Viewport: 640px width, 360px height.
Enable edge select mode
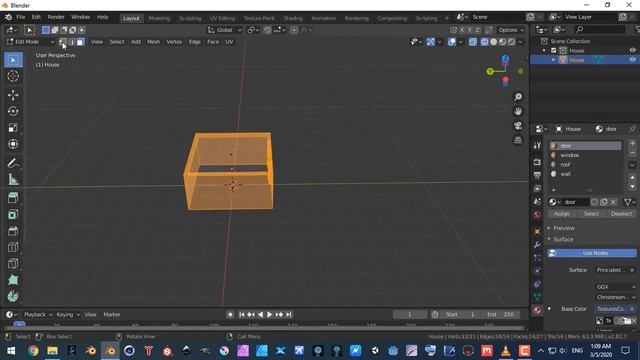71,42
